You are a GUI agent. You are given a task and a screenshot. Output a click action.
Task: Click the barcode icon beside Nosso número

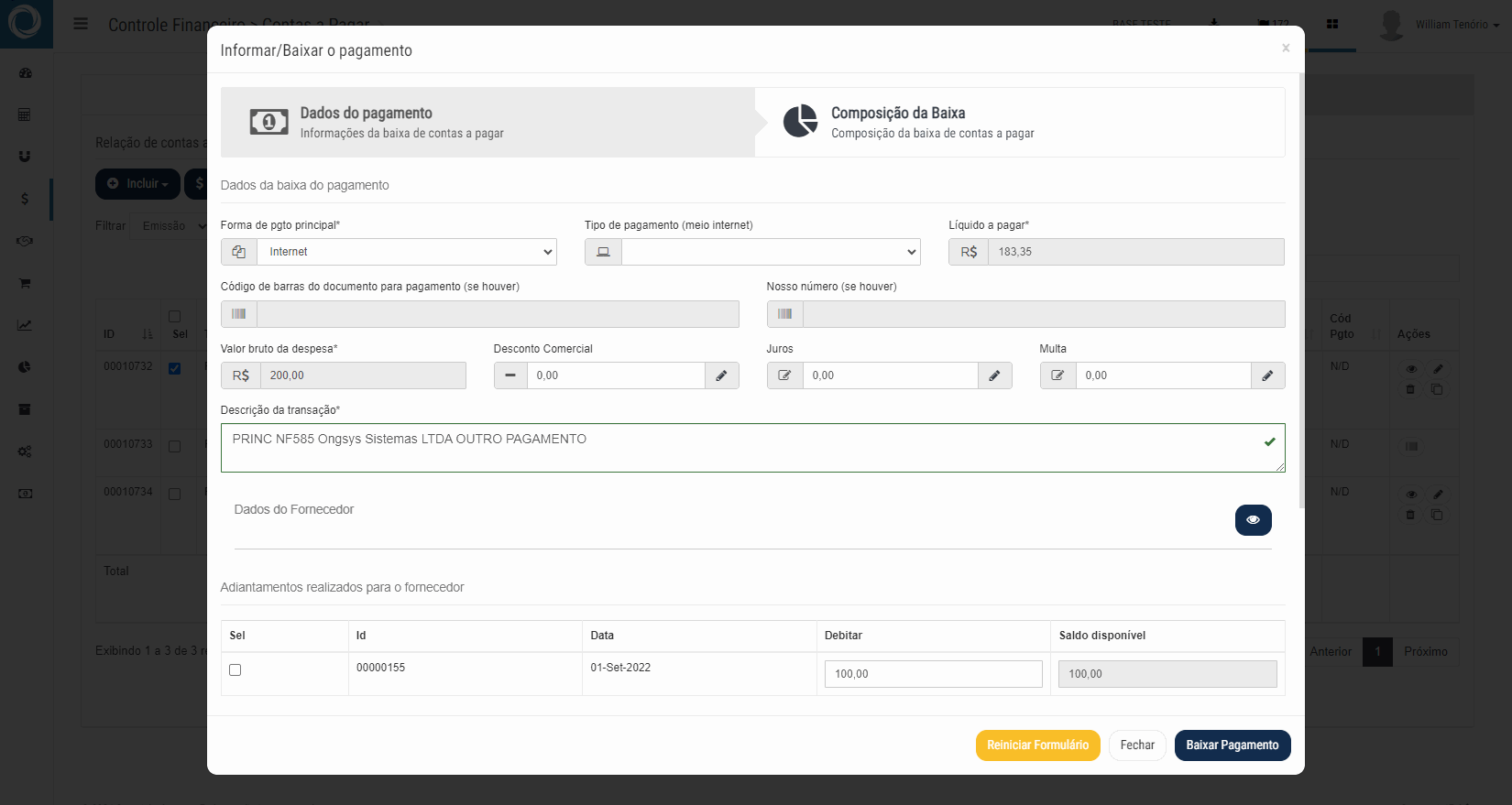pos(785,314)
